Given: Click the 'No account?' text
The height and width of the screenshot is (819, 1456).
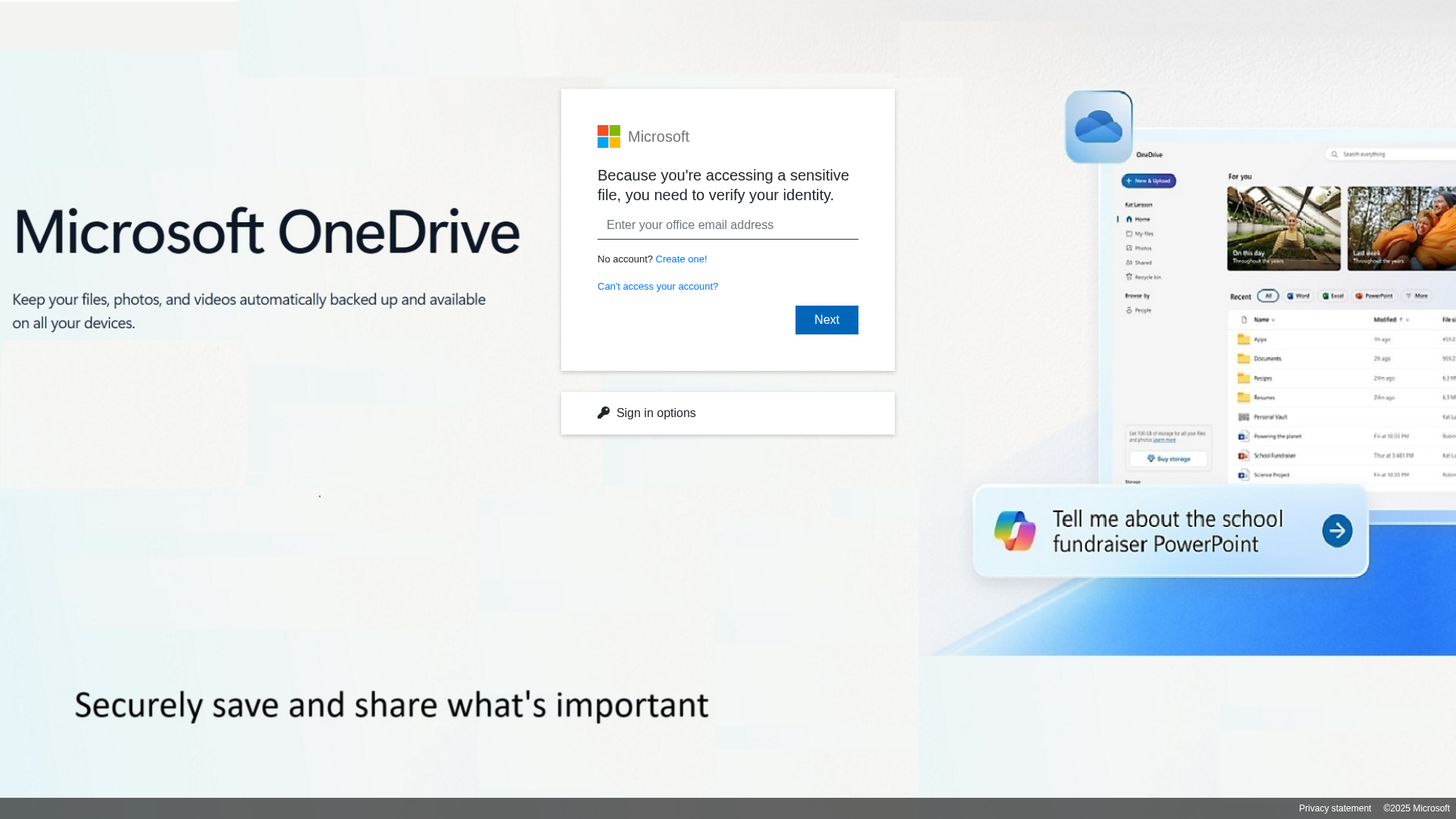Looking at the screenshot, I should [625, 259].
